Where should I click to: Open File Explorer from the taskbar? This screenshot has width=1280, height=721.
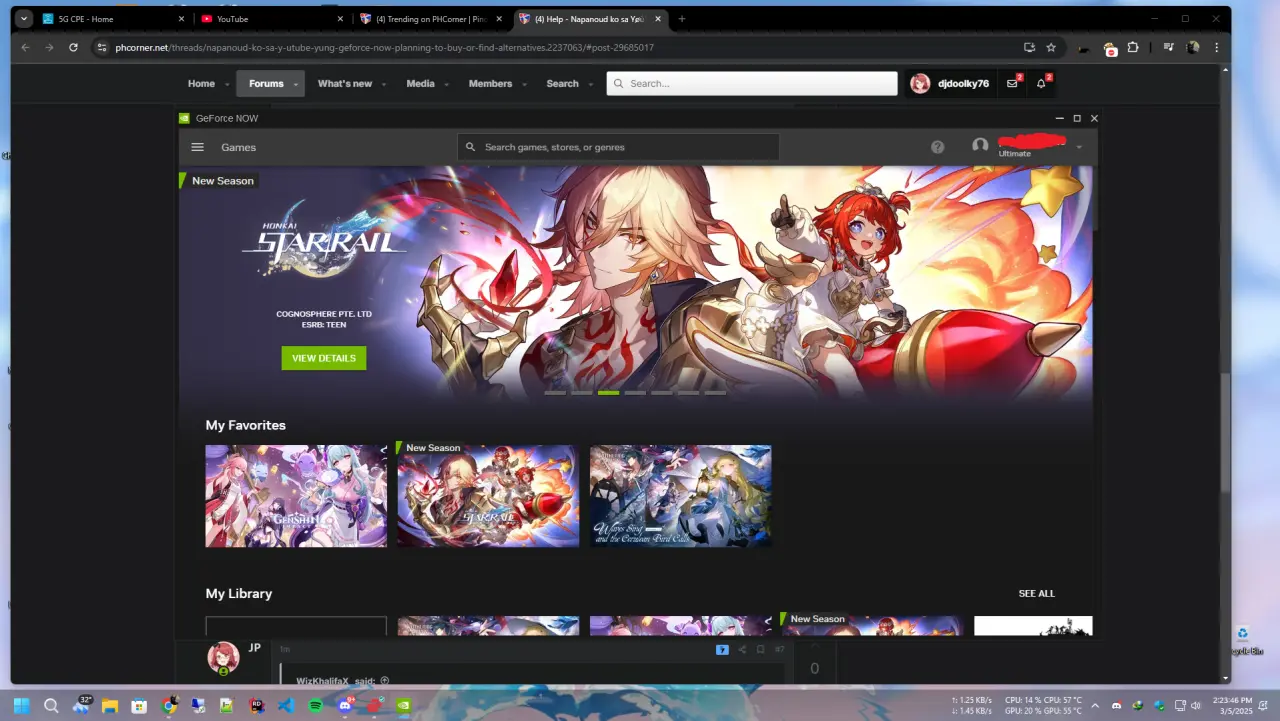(110, 705)
